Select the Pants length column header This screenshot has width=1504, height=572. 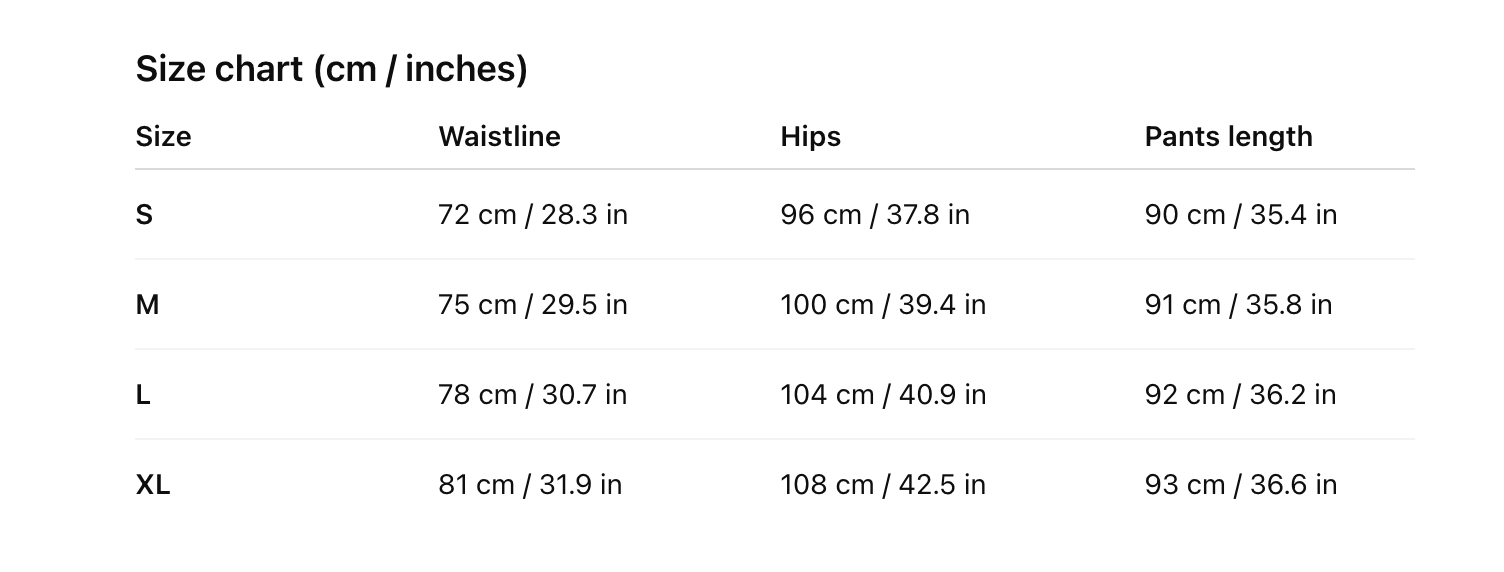coord(1228,136)
